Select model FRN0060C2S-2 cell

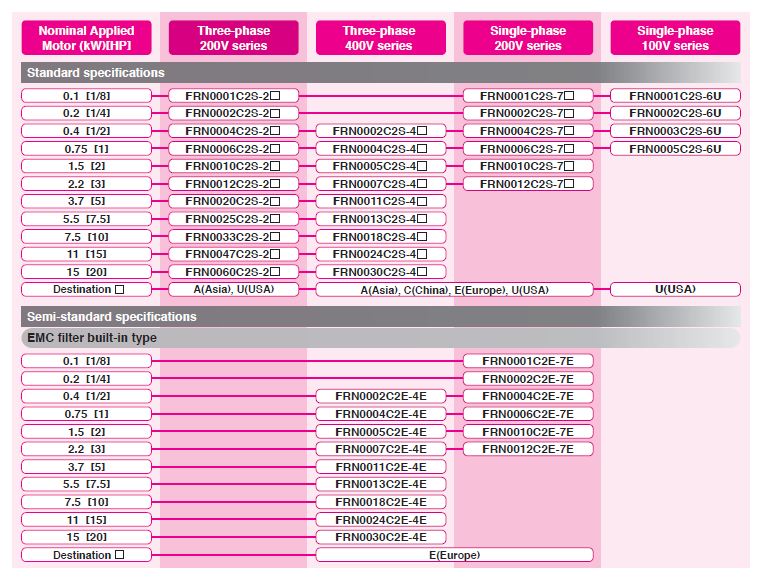(234, 272)
